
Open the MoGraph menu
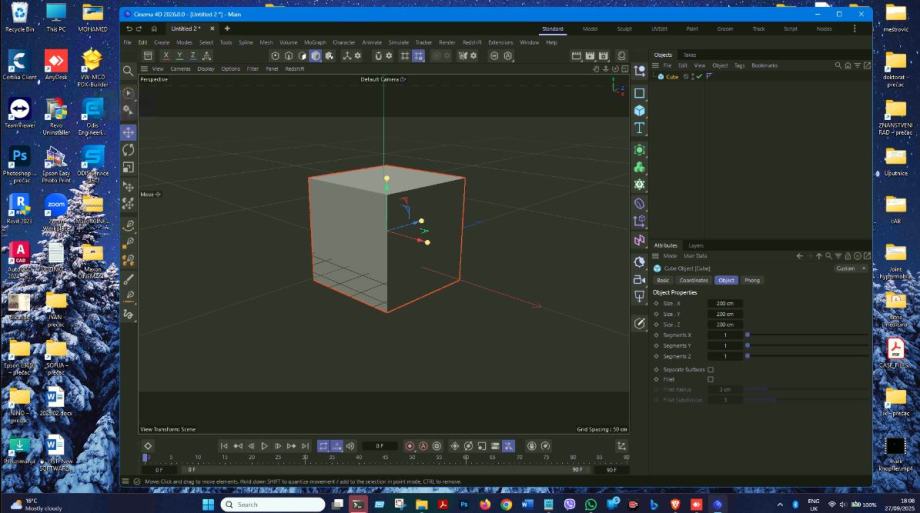315,42
